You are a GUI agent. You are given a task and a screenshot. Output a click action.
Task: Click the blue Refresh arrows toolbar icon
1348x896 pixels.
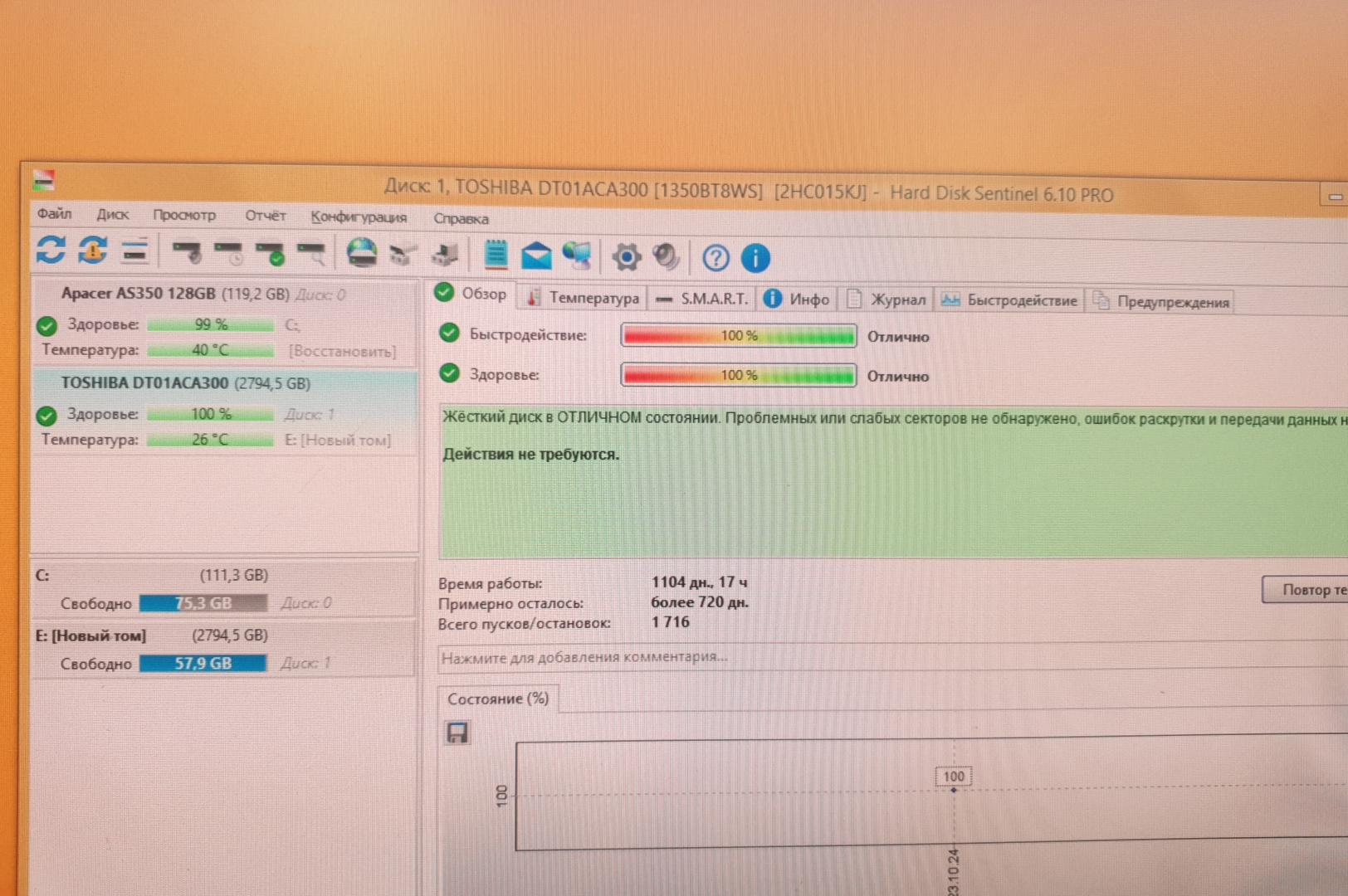pyautogui.click(x=51, y=250)
